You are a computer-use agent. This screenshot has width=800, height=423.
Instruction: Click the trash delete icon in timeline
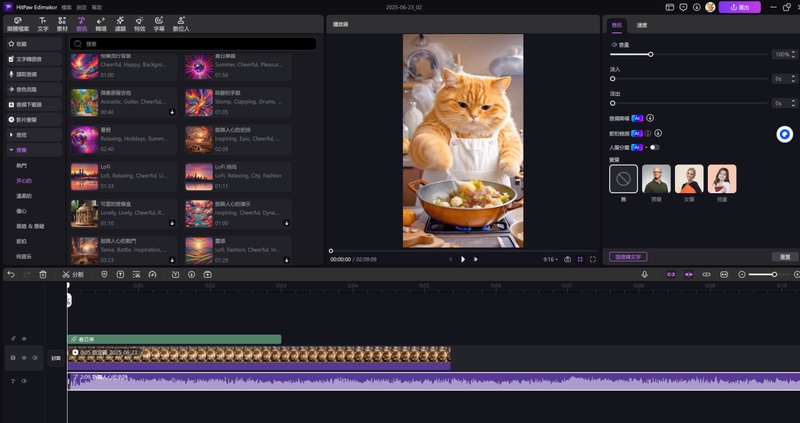[42, 274]
